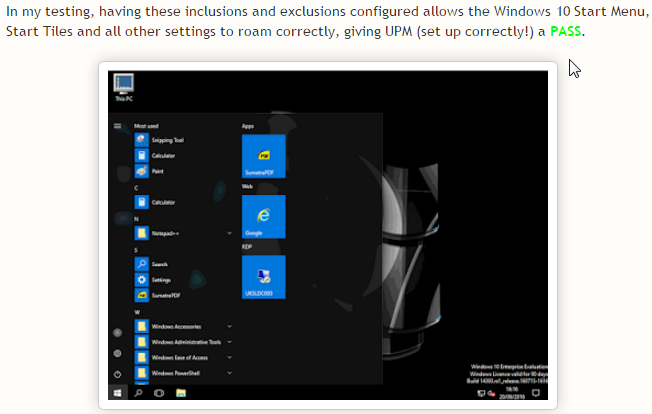Click the settings gear in Start rail
The width and height of the screenshot is (652, 414).
click(118, 353)
